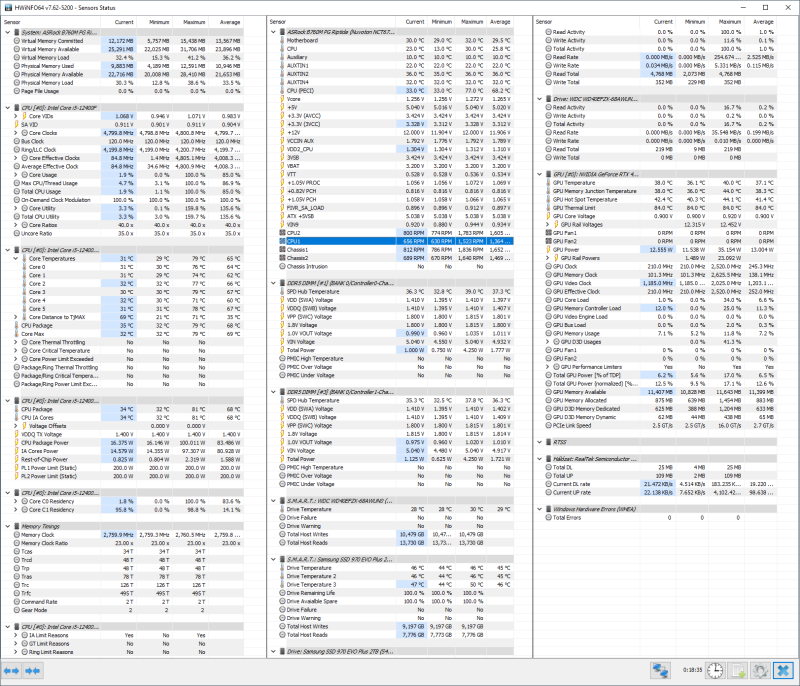Collapse the GPU NVIDIA GeForce RTX section

point(540,174)
